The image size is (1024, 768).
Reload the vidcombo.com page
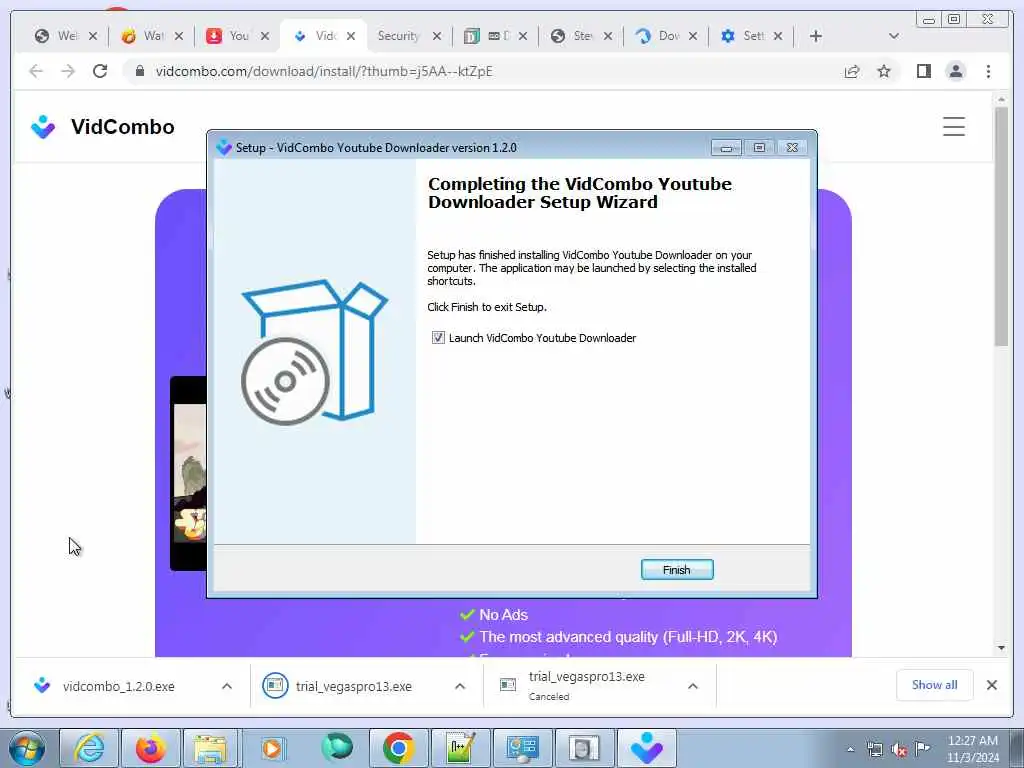point(100,71)
